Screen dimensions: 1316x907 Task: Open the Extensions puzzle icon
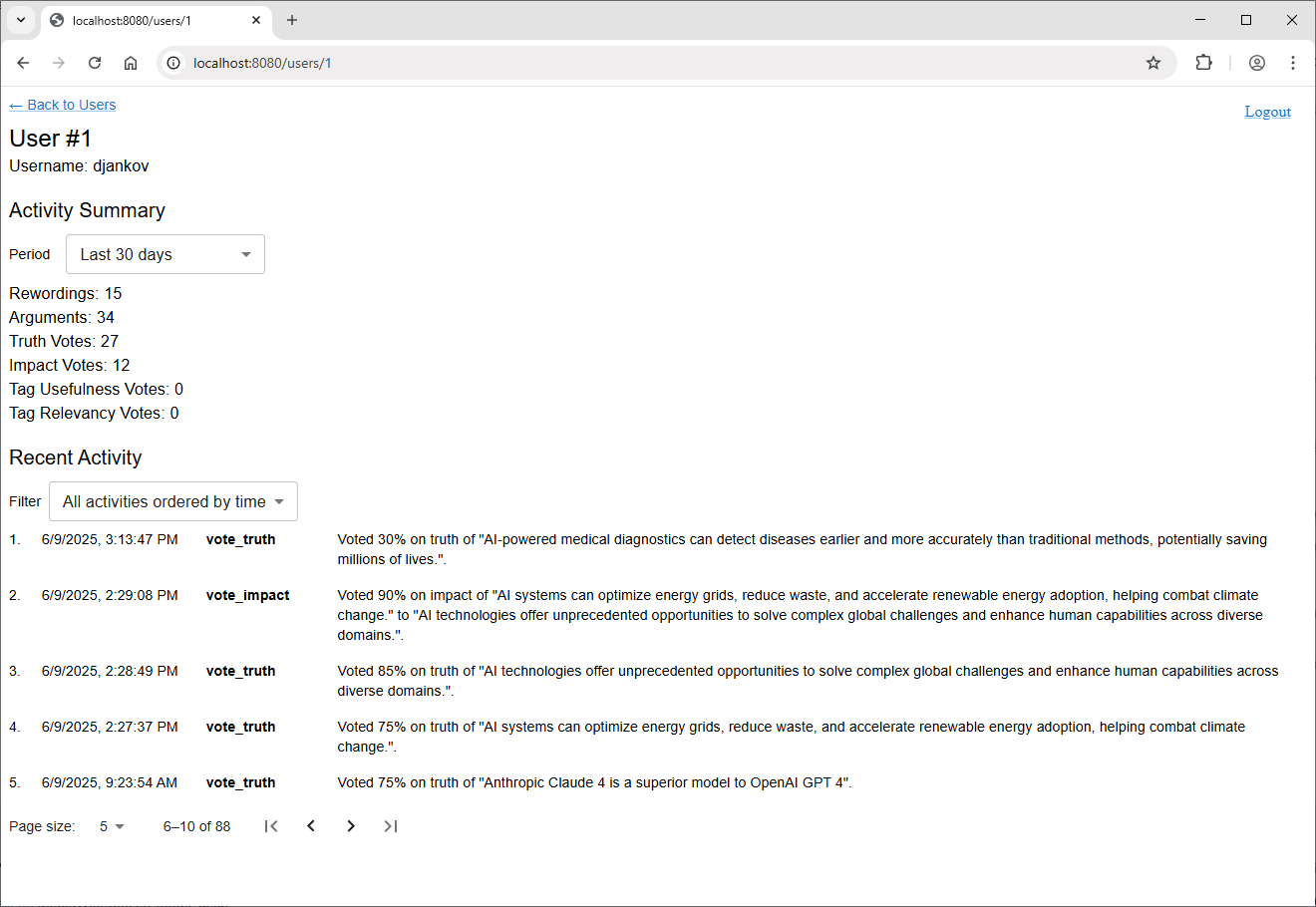click(1203, 63)
